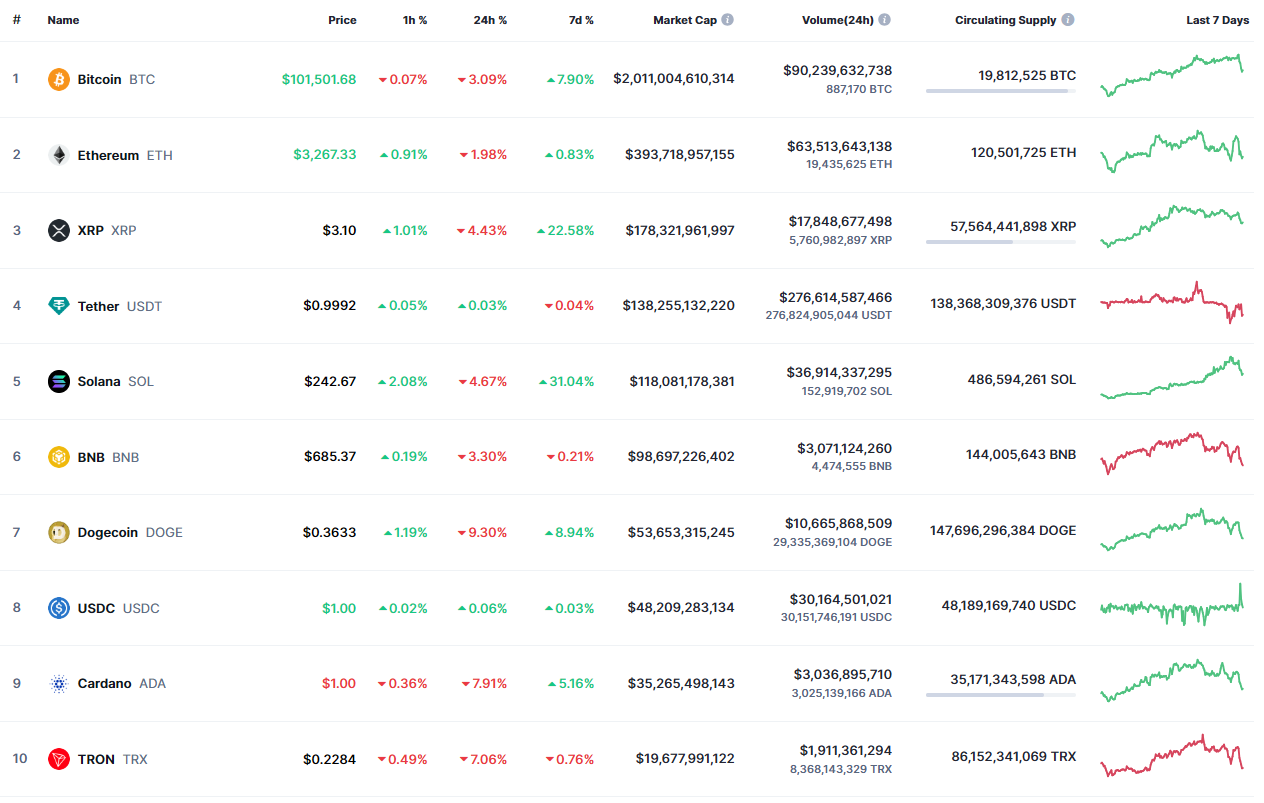This screenshot has width=1264, height=803.
Task: Open XRP's 7-day sparkline chart
Action: tap(1172, 227)
